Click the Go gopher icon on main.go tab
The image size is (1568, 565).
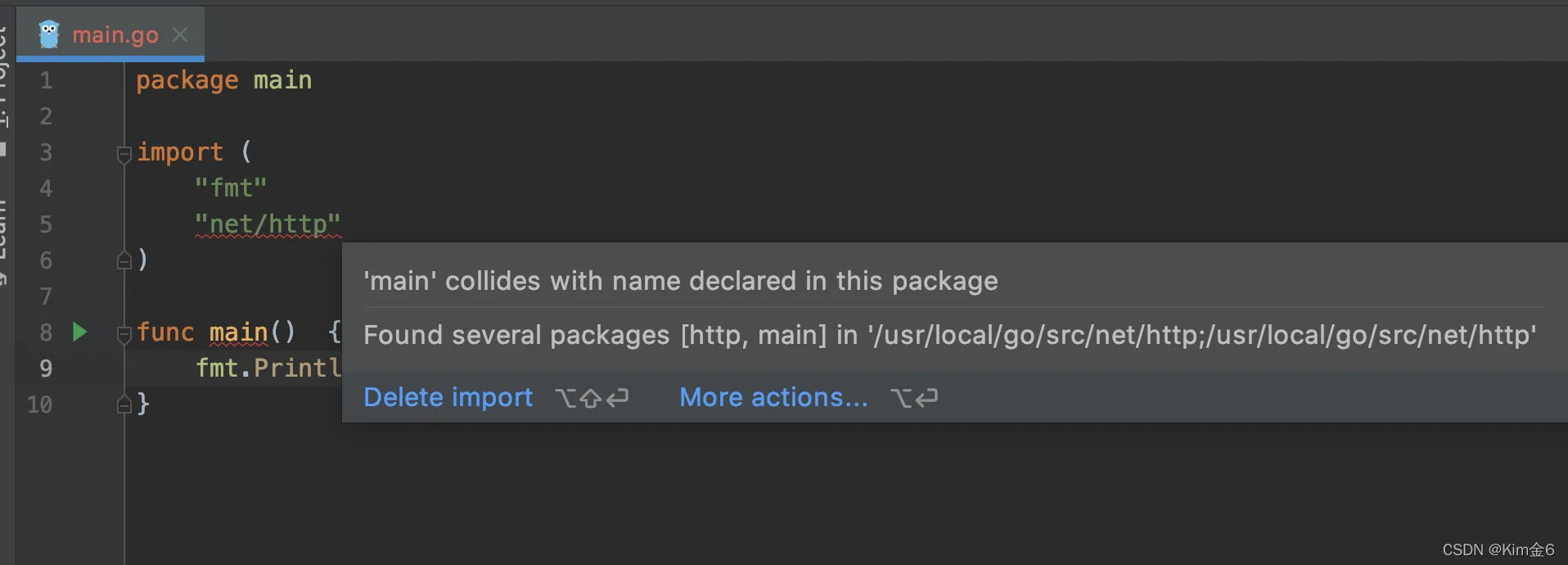tap(49, 34)
